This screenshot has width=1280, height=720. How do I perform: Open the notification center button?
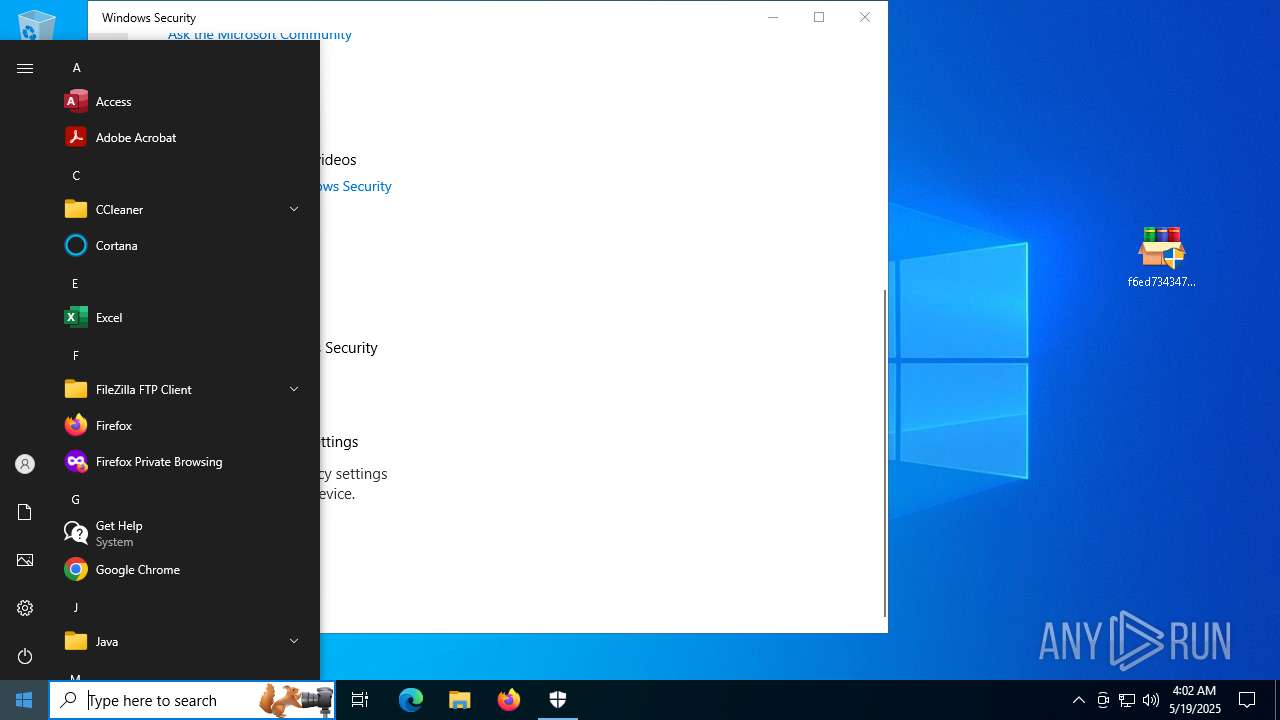pos(1247,700)
